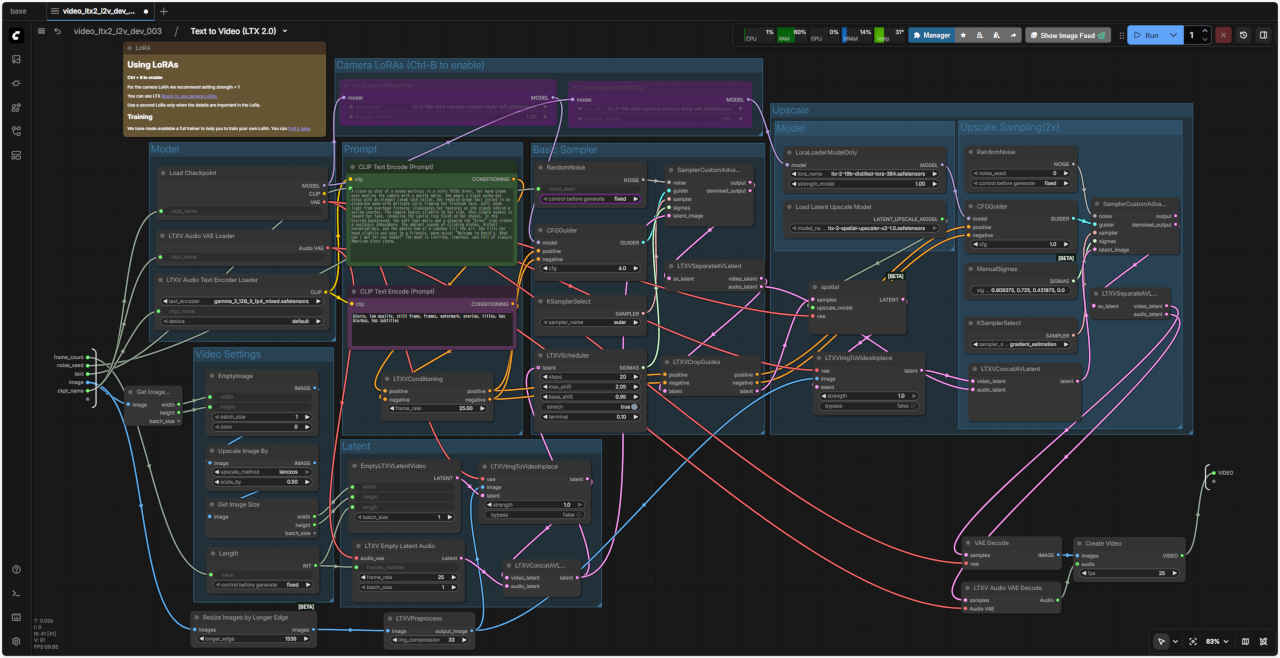Image resolution: width=1280 pixels, height=658 pixels.
Task: Open settings gear in left sidebar
Action: click(17, 641)
